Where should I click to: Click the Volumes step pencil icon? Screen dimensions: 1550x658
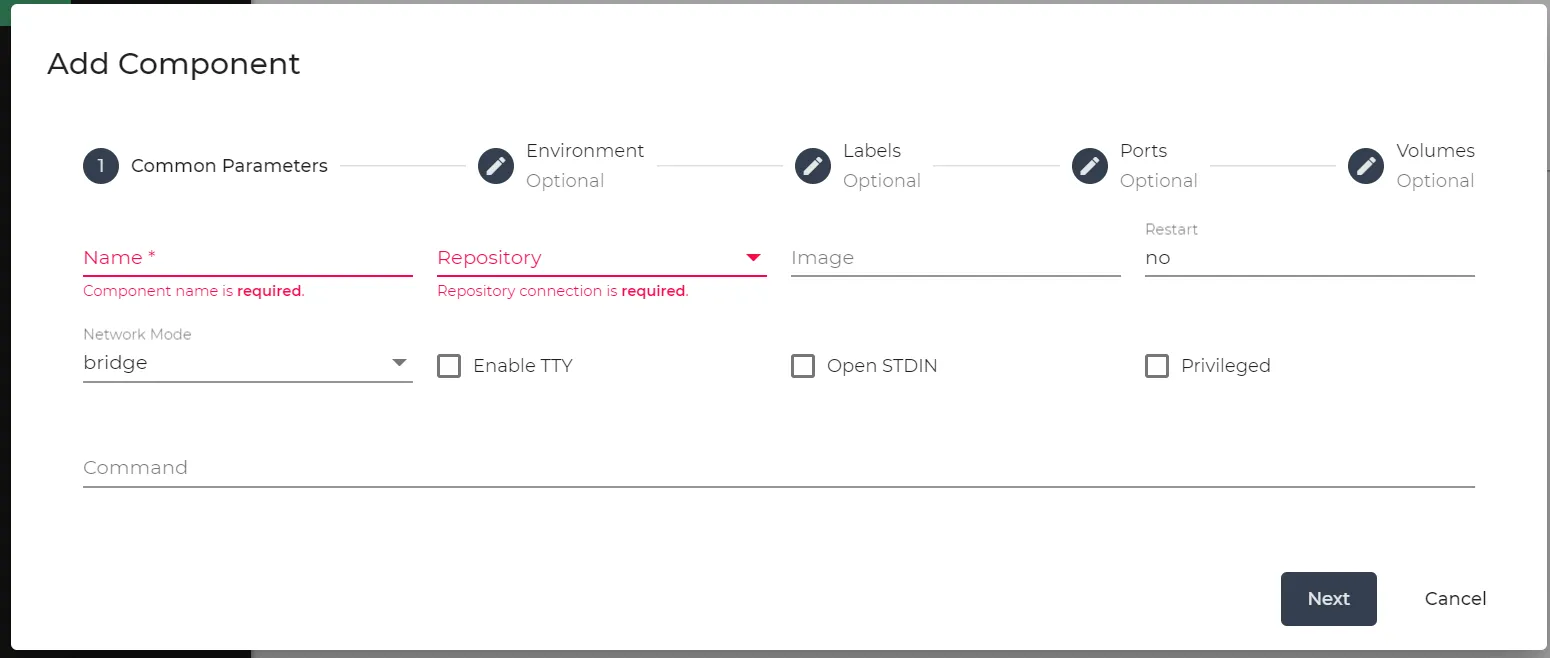click(x=1366, y=166)
